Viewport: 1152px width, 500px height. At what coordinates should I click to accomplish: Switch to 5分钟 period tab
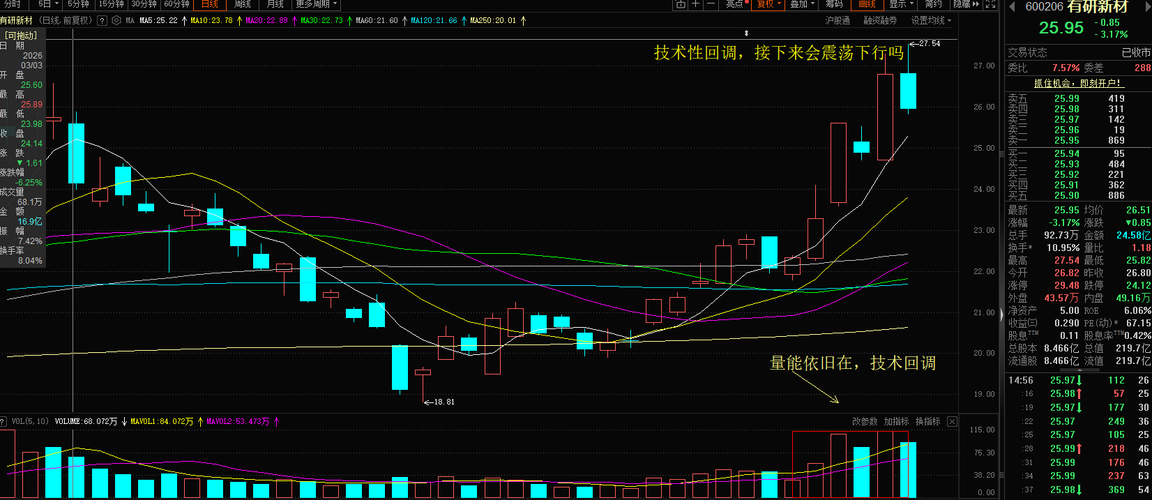coord(79,4)
